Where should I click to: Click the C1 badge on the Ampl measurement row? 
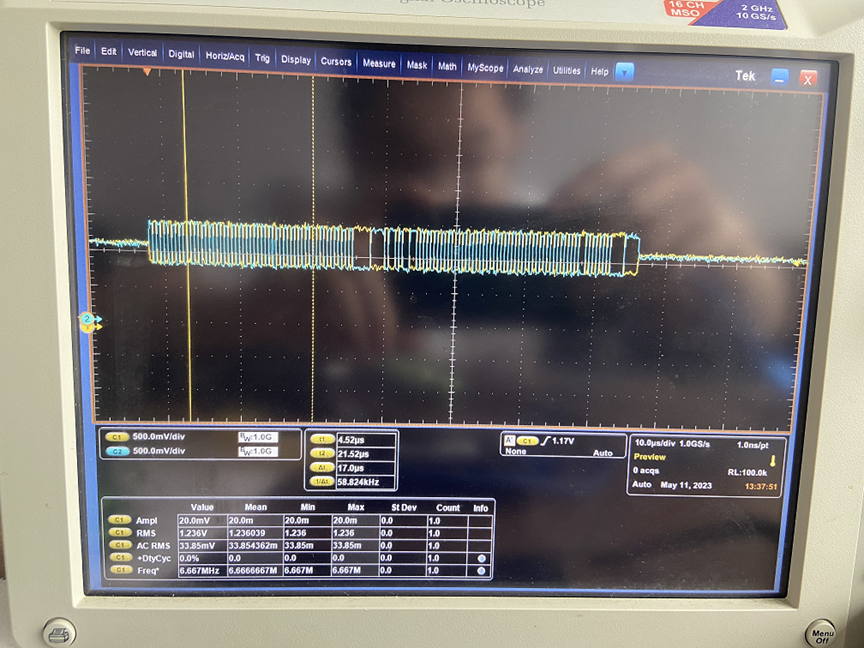(119, 520)
